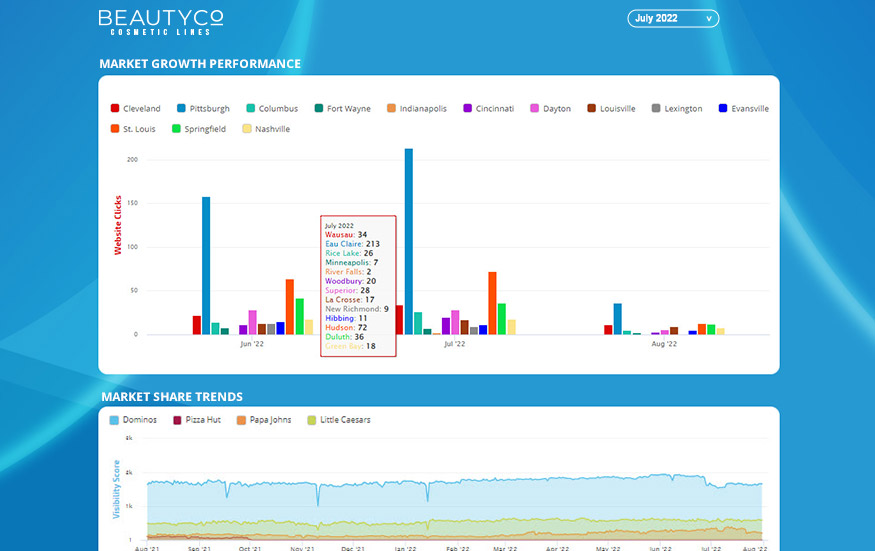
Task: Click the Springfield legend marker
Action: pos(177,129)
